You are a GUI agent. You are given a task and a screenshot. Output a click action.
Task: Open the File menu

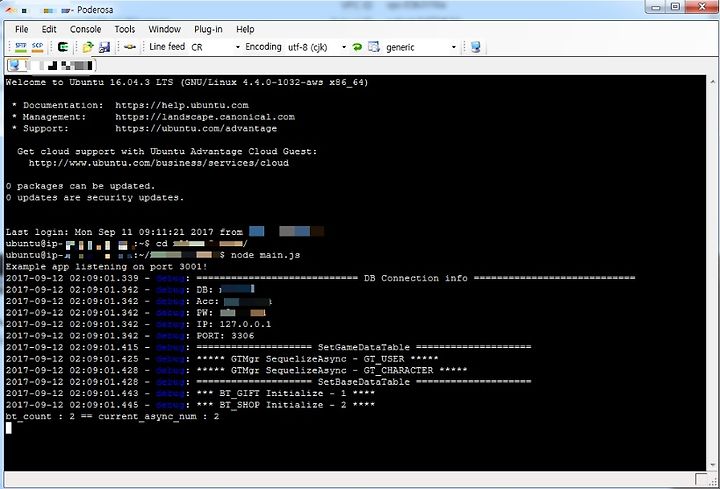[22, 29]
